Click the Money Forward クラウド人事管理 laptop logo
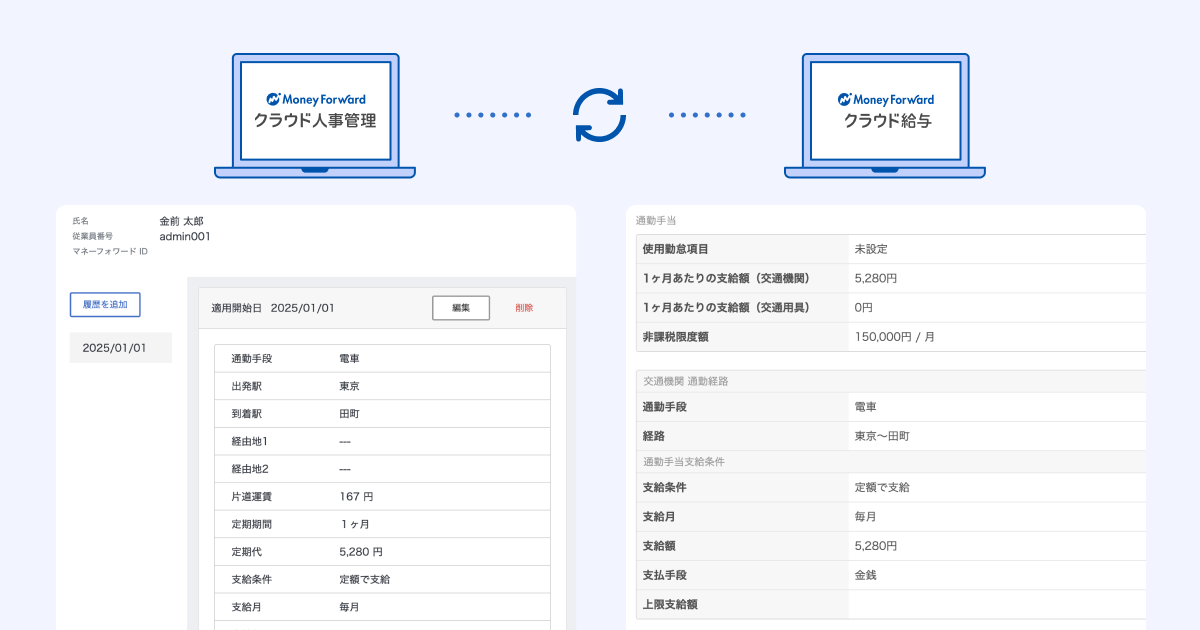This screenshot has width=1200, height=630. pos(315,111)
